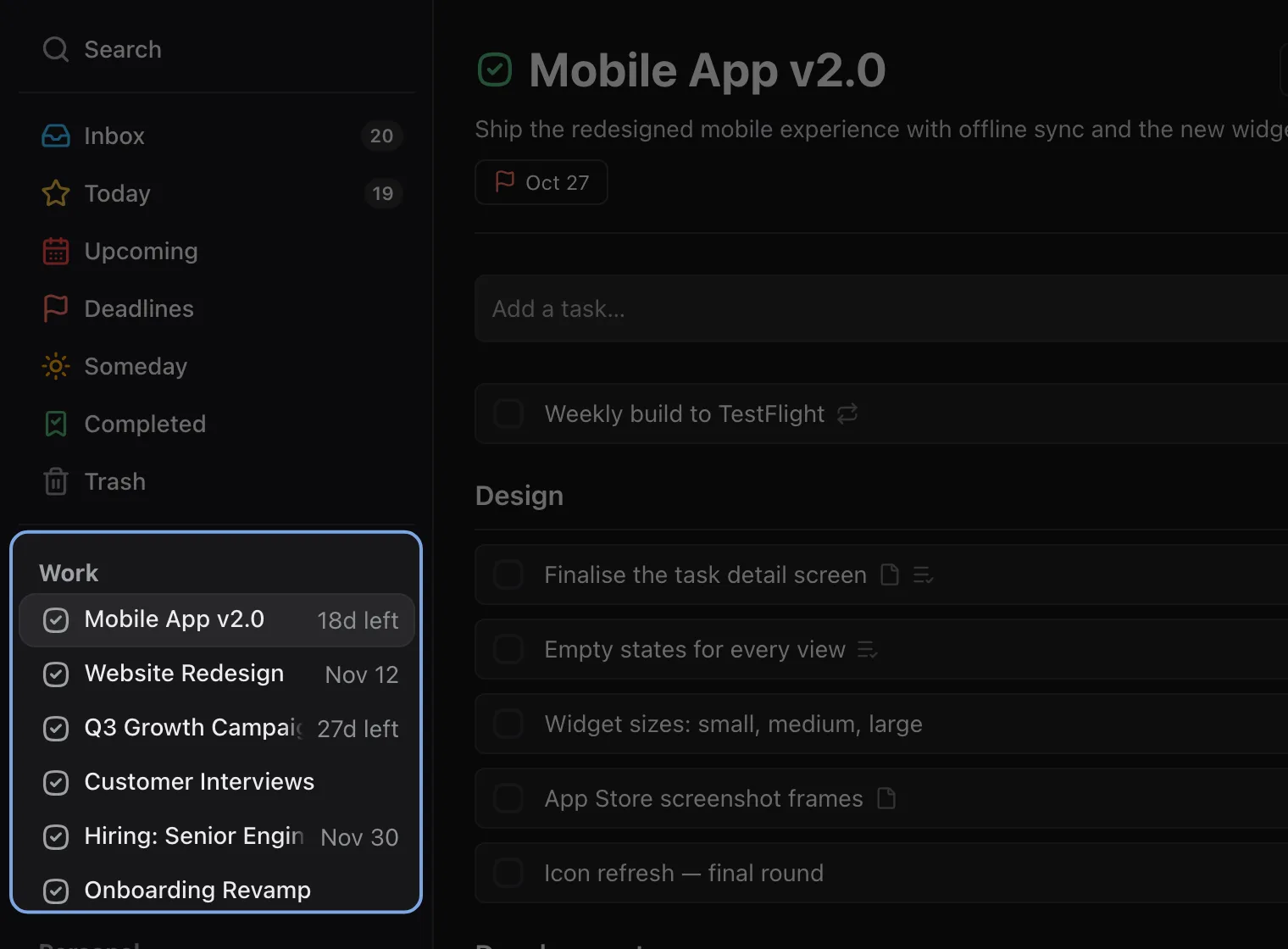Click Customer Interviews project icon in sidebar
Viewport: 1288px width, 949px height.
(x=56, y=783)
